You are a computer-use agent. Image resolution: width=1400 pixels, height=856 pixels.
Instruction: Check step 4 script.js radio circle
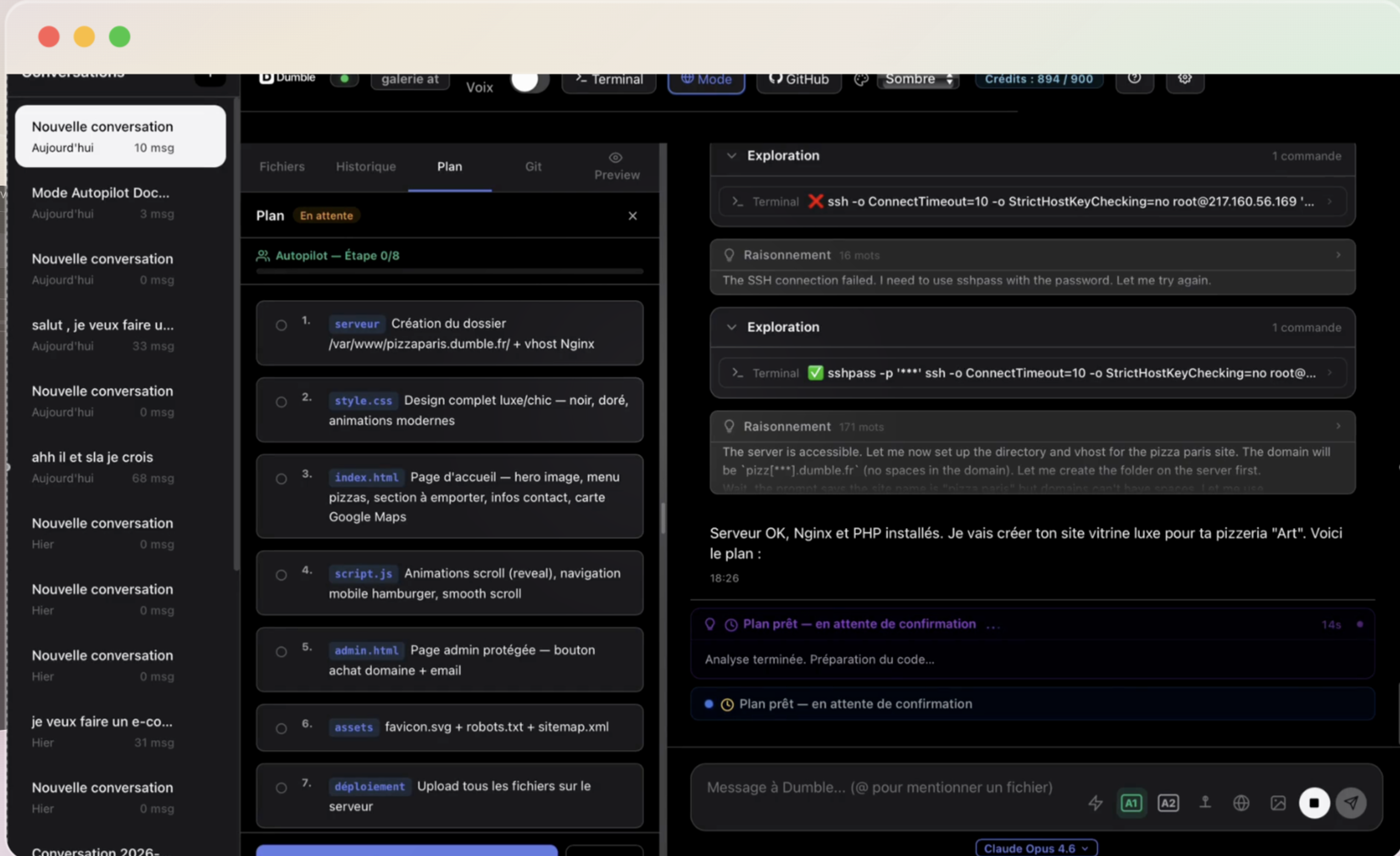click(281, 575)
